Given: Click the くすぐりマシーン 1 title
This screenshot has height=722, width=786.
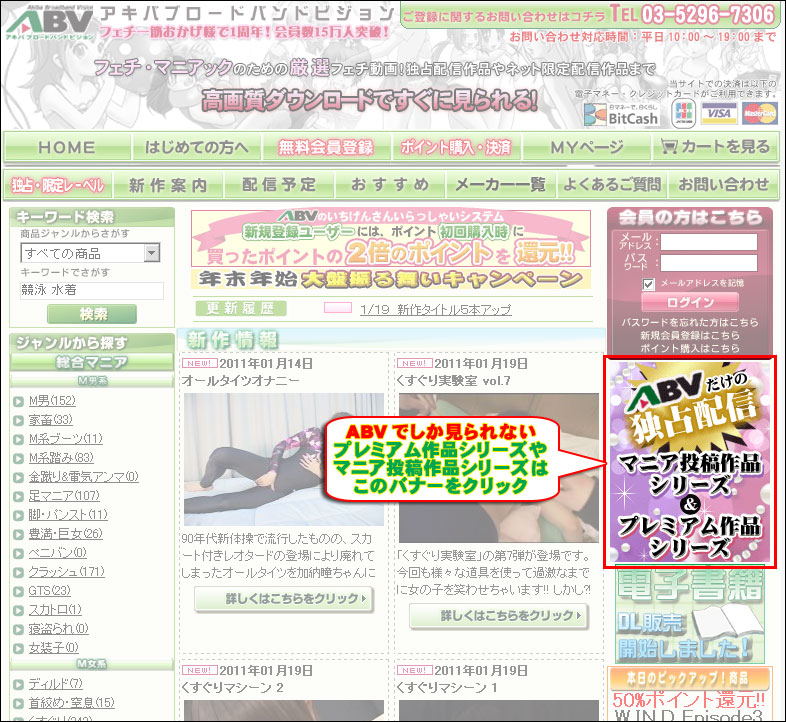Looking at the screenshot, I should 447,687.
